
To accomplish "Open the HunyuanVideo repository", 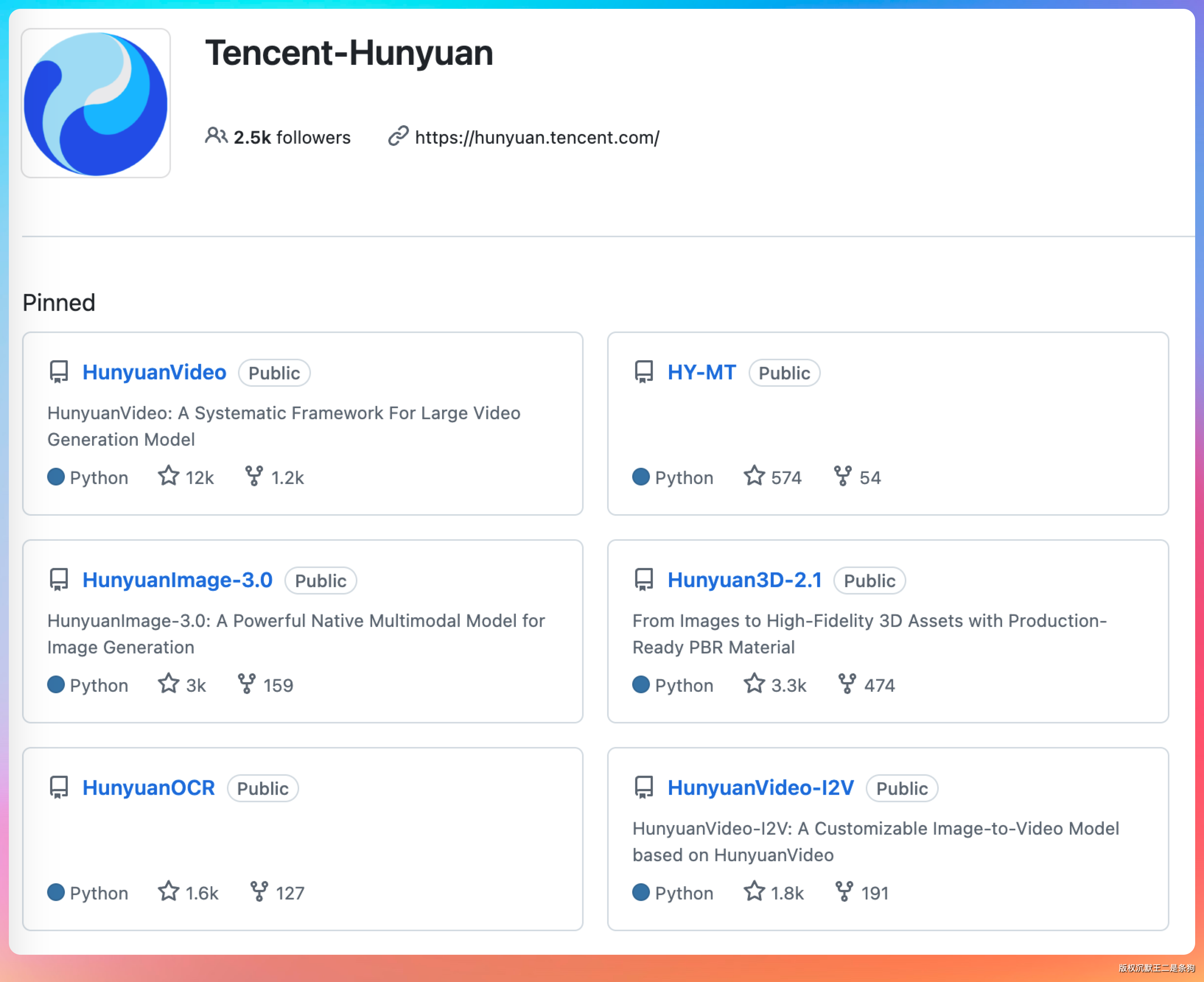I will 154,372.
